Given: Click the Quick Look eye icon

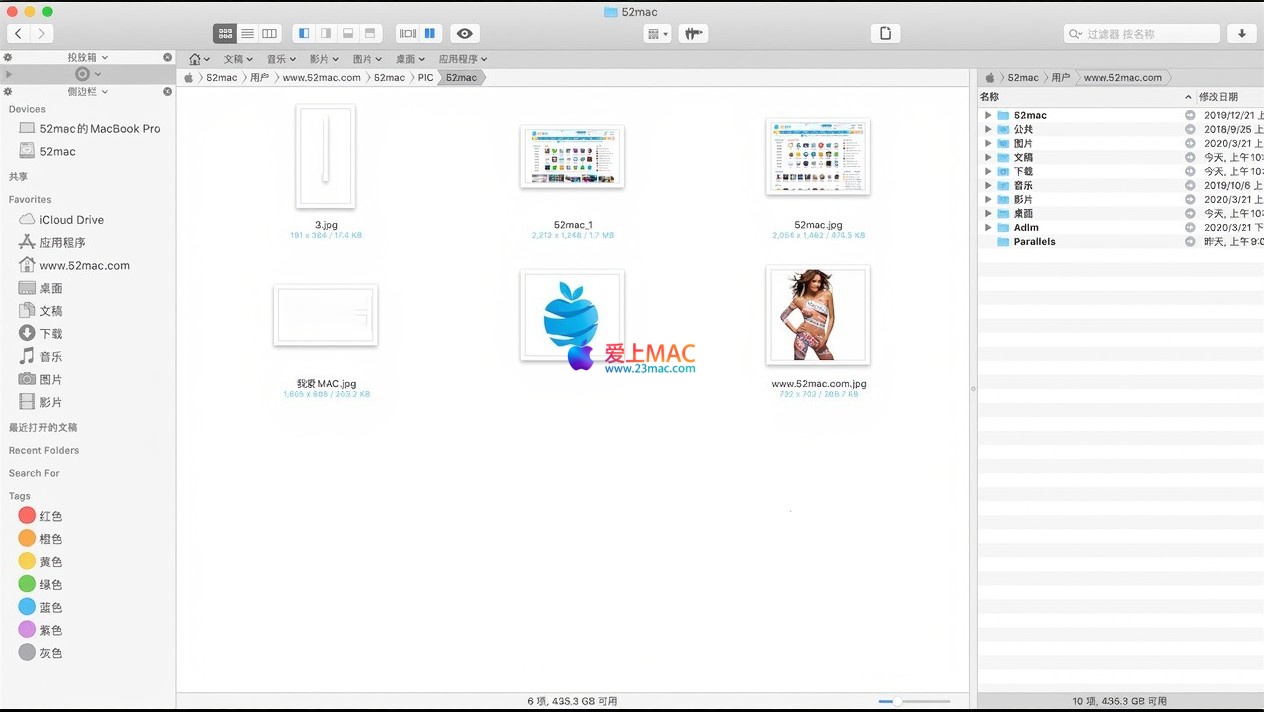Looking at the screenshot, I should coord(464,33).
